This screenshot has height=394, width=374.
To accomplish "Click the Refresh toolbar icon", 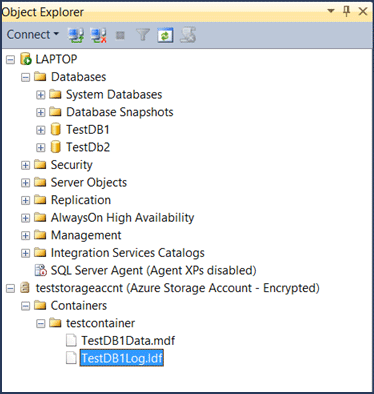I will (165, 35).
